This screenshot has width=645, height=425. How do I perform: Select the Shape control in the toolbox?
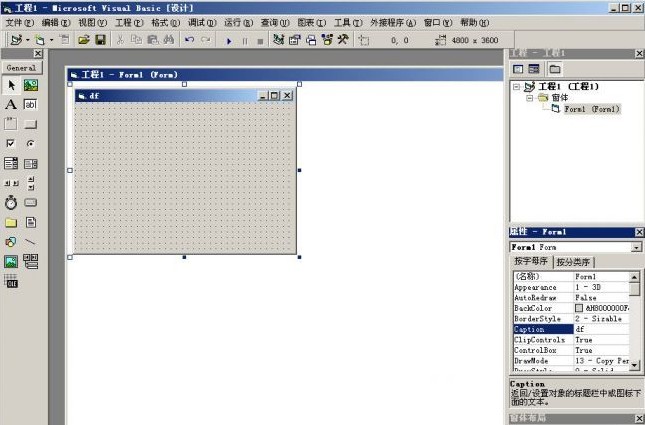[x=11, y=242]
